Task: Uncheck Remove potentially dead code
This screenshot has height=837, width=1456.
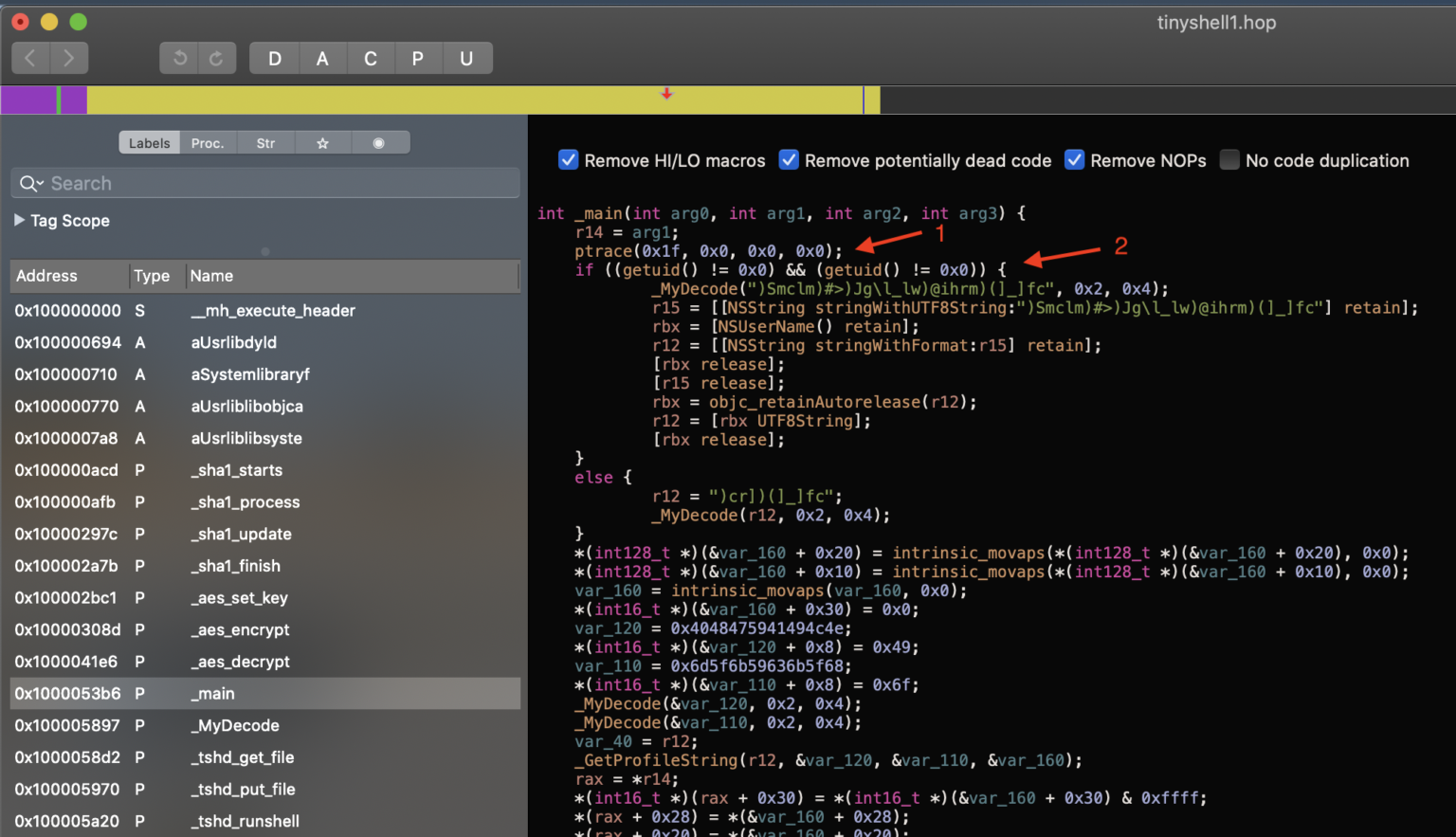Action: tap(789, 160)
